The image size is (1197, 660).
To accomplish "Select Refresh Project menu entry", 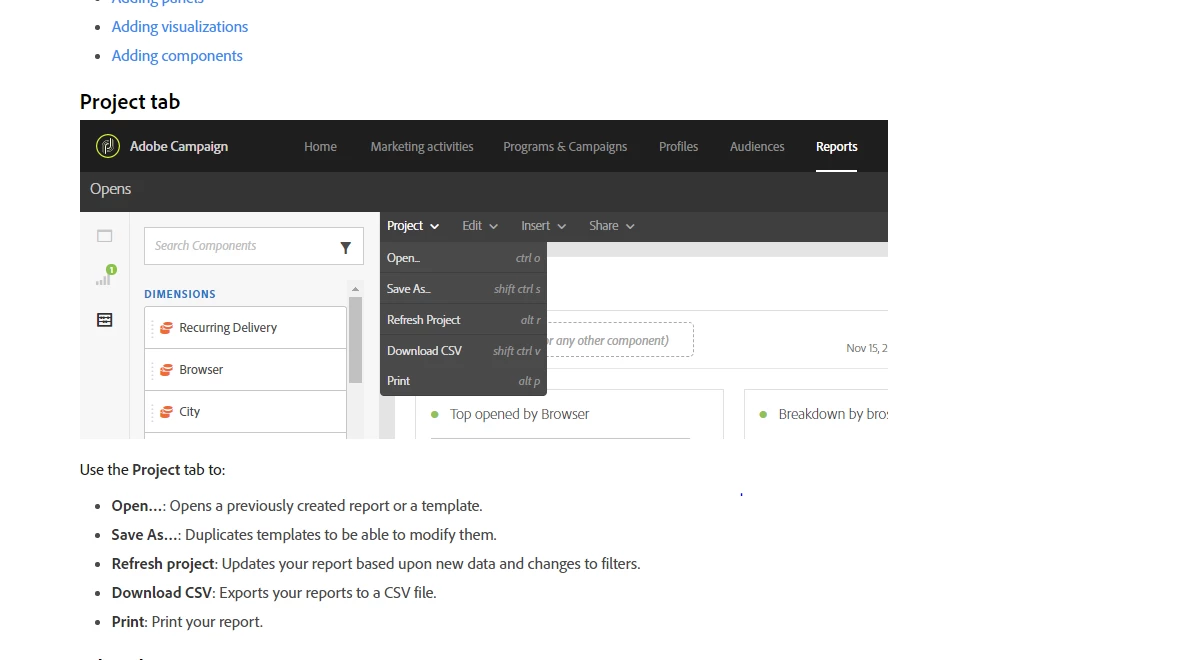I will coord(463,320).
